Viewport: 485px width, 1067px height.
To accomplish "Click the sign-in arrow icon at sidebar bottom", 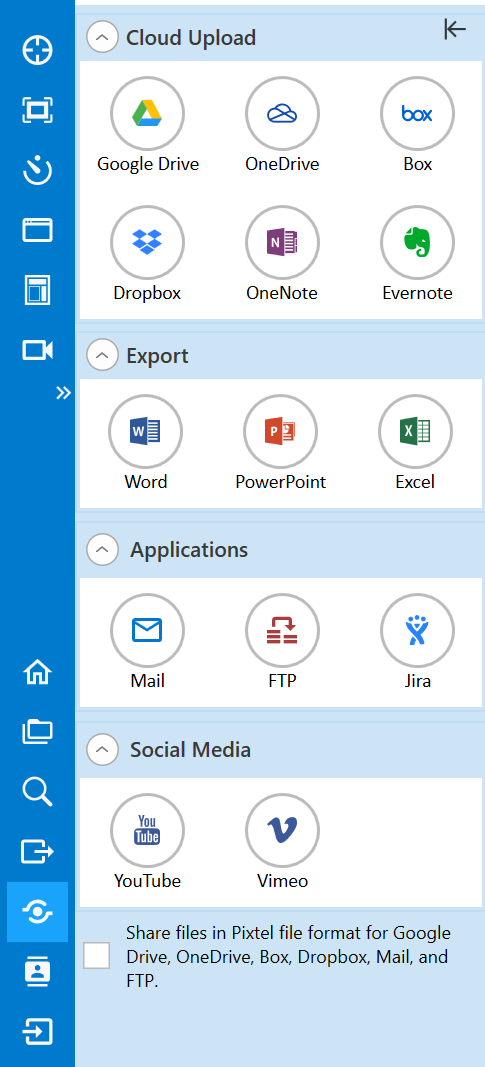I will click(37, 1032).
